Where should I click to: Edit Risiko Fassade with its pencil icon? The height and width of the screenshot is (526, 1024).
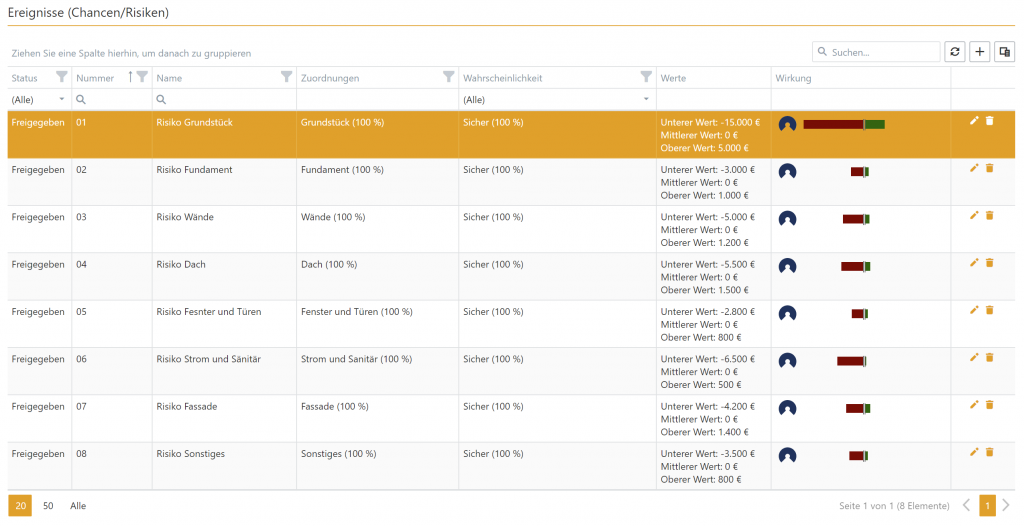974,405
